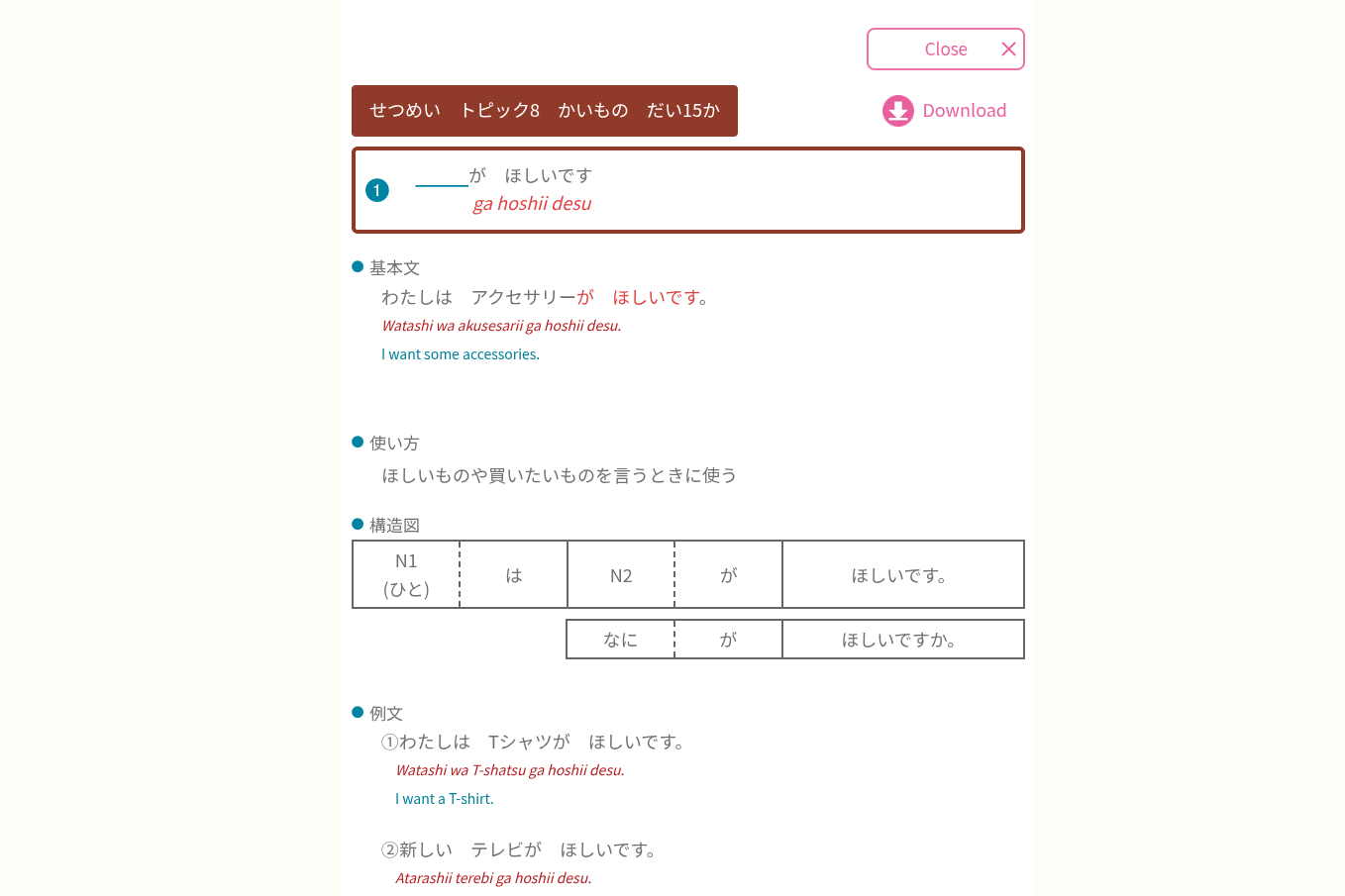Viewport: 1345px width, 896px height.
Task: Select the せつめい トピック8 かいもの heading bar
Action: (545, 111)
